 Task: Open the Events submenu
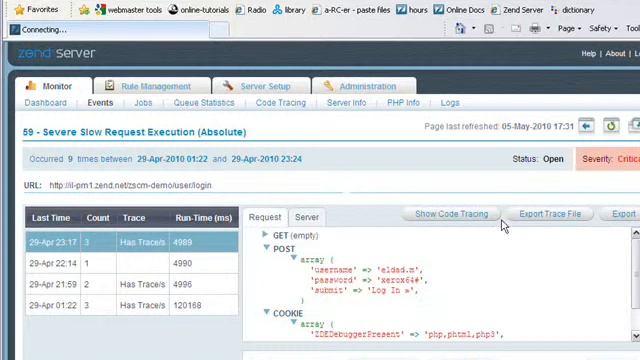click(x=100, y=103)
